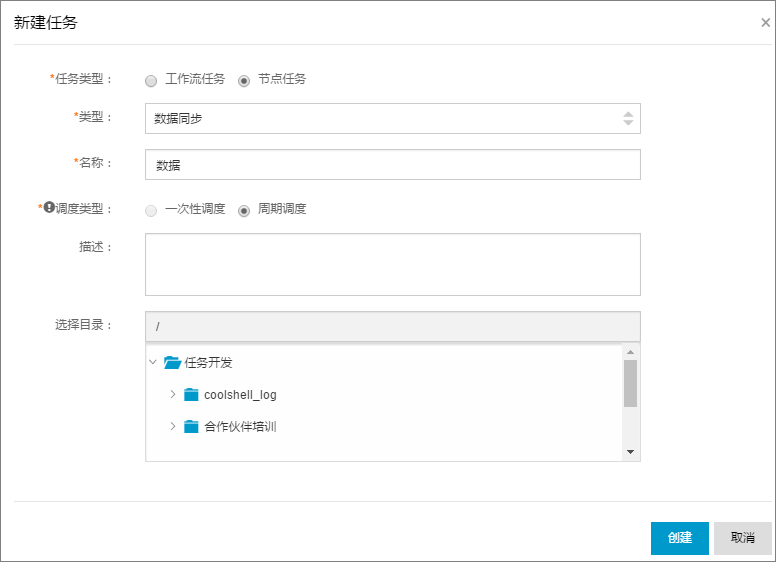Collapse the 任务开发 tree node

[153, 362]
